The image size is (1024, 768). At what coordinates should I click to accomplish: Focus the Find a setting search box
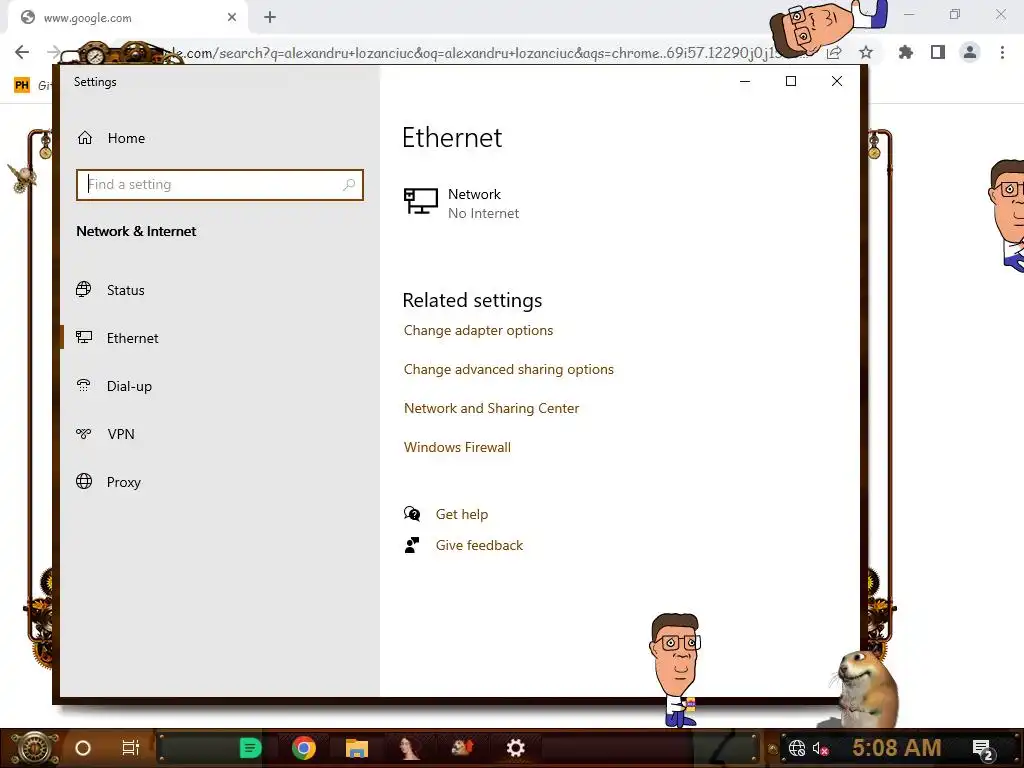219,185
